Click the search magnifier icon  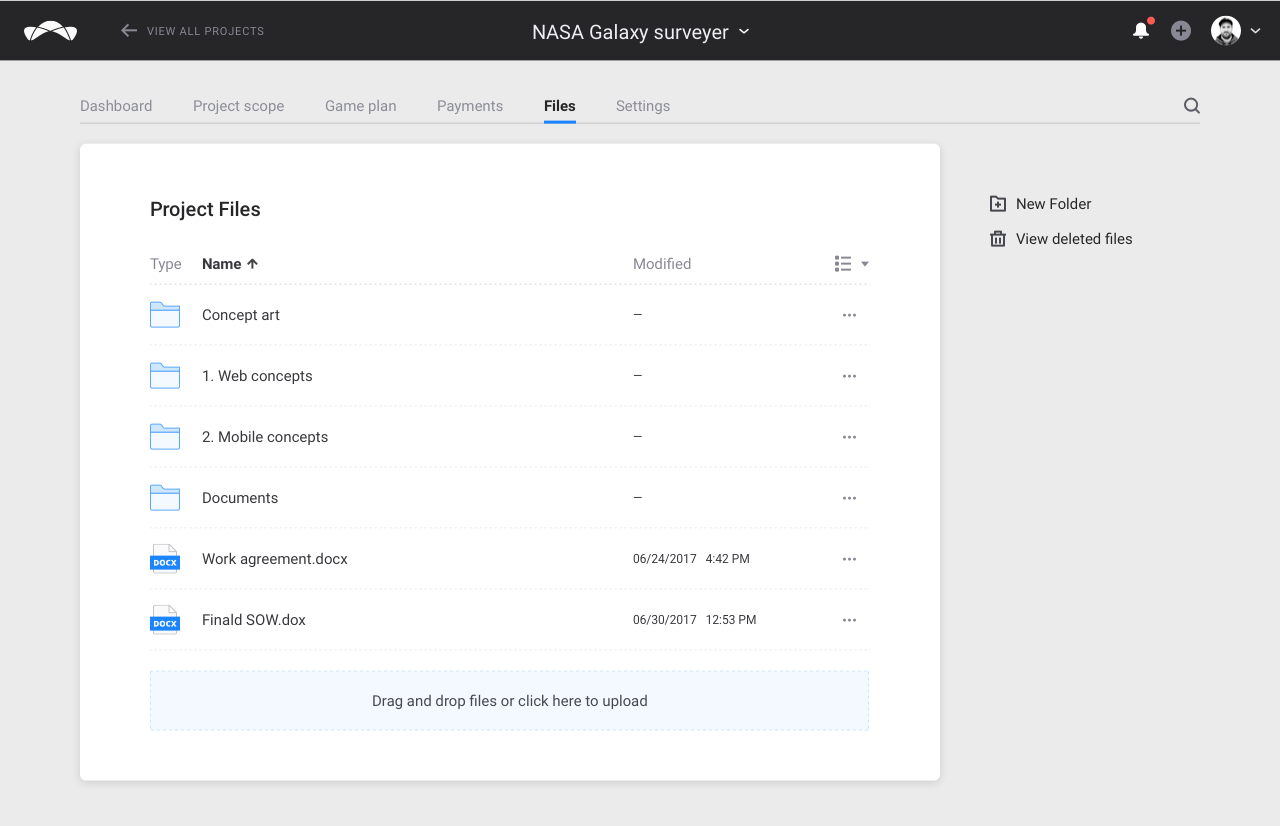pos(1192,106)
